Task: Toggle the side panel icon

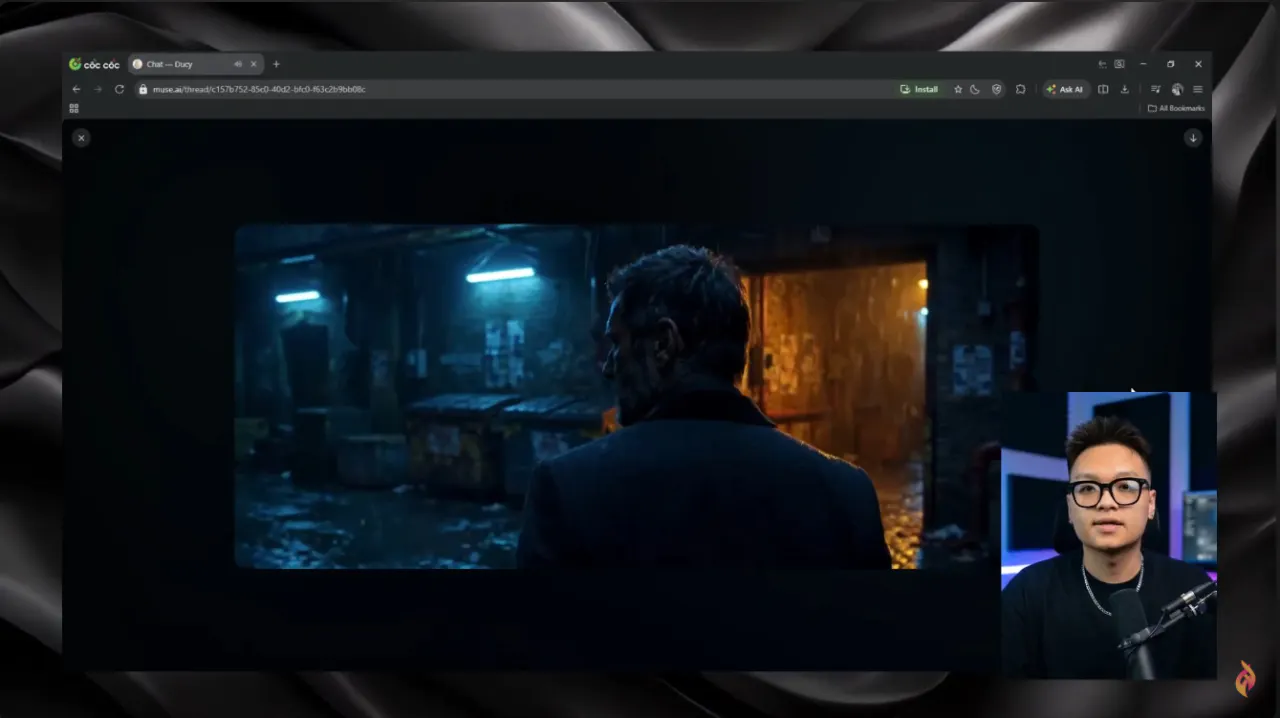Action: coord(1103,89)
